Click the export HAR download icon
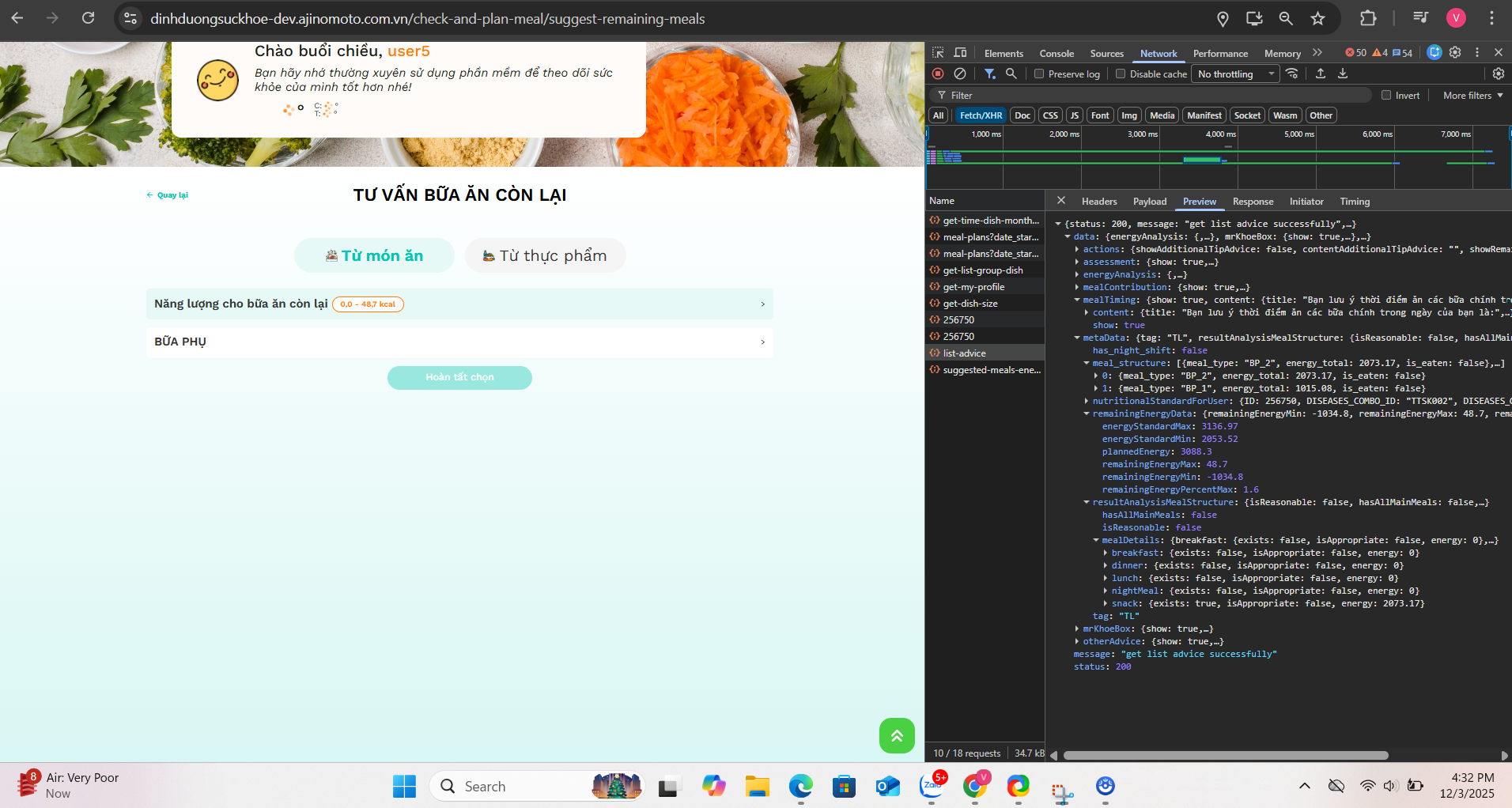Image resolution: width=1512 pixels, height=808 pixels. point(1343,74)
